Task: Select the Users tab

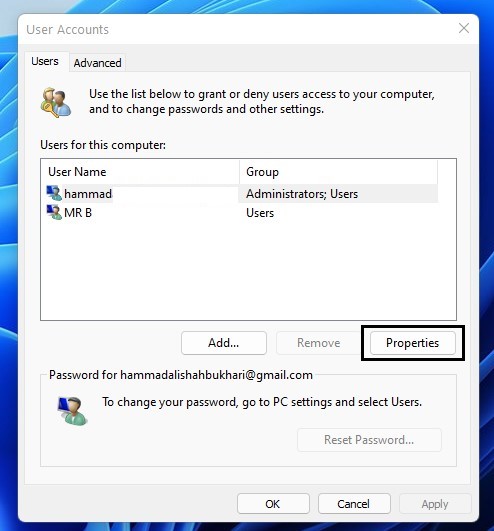Action: (x=45, y=61)
